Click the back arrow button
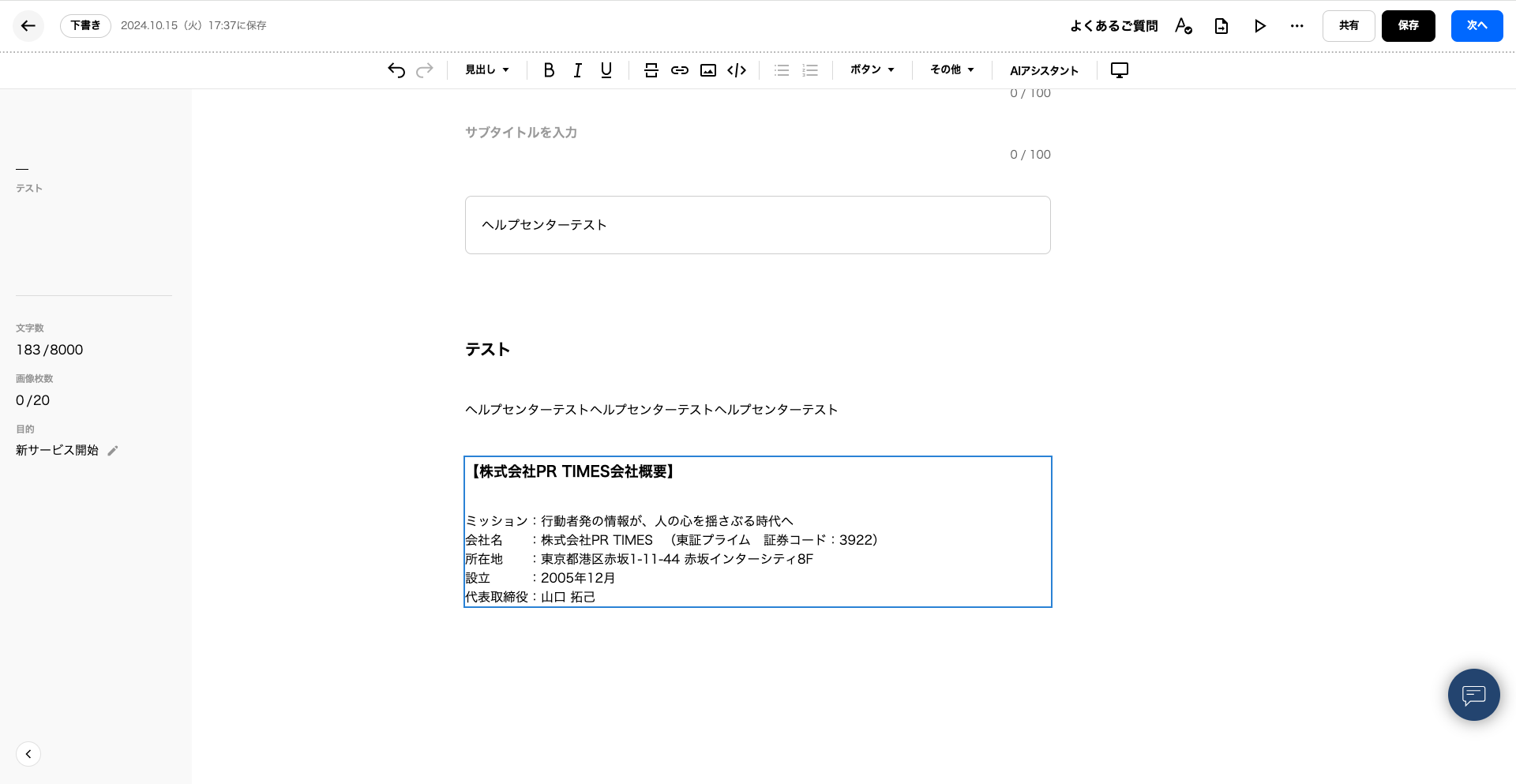 [28, 26]
